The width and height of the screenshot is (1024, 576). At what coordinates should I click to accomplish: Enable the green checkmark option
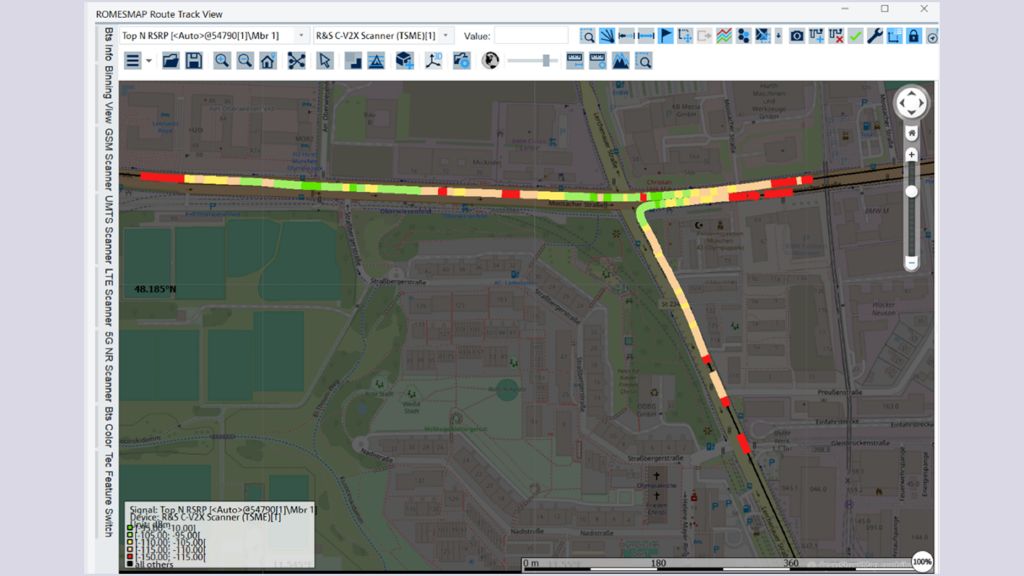pos(856,35)
